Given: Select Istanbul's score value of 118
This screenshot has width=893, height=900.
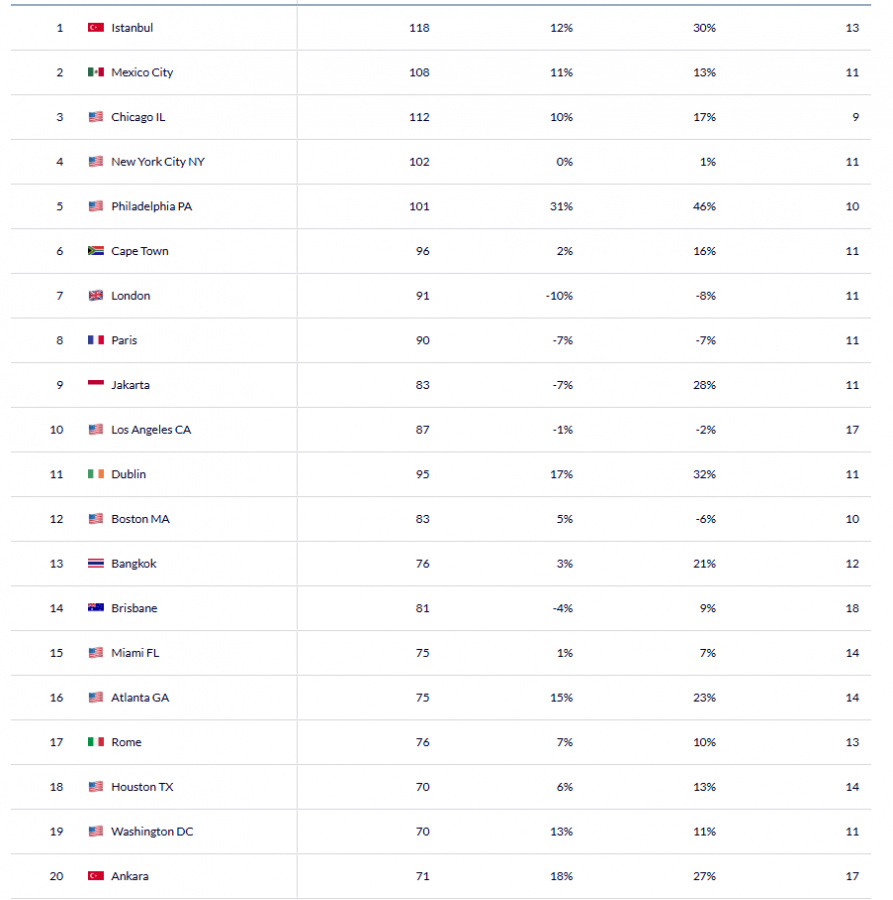Looking at the screenshot, I should pos(419,28).
